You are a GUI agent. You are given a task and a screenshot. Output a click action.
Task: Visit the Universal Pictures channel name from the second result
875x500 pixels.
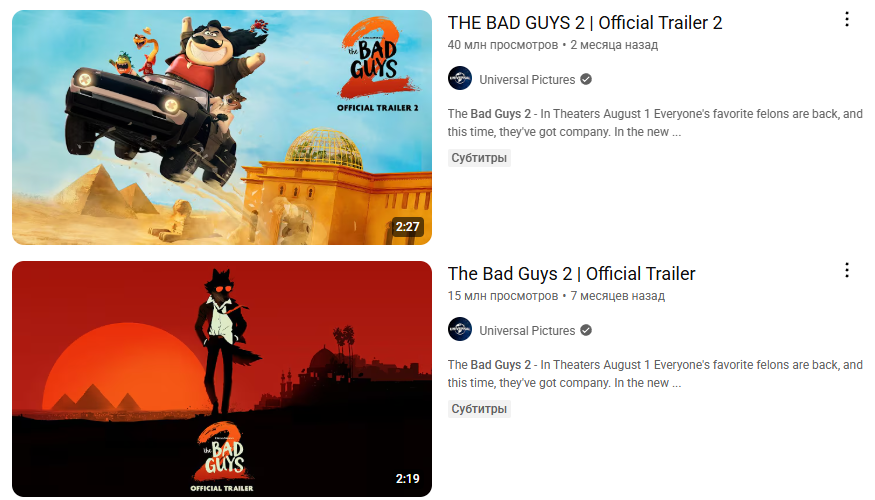[x=527, y=331]
